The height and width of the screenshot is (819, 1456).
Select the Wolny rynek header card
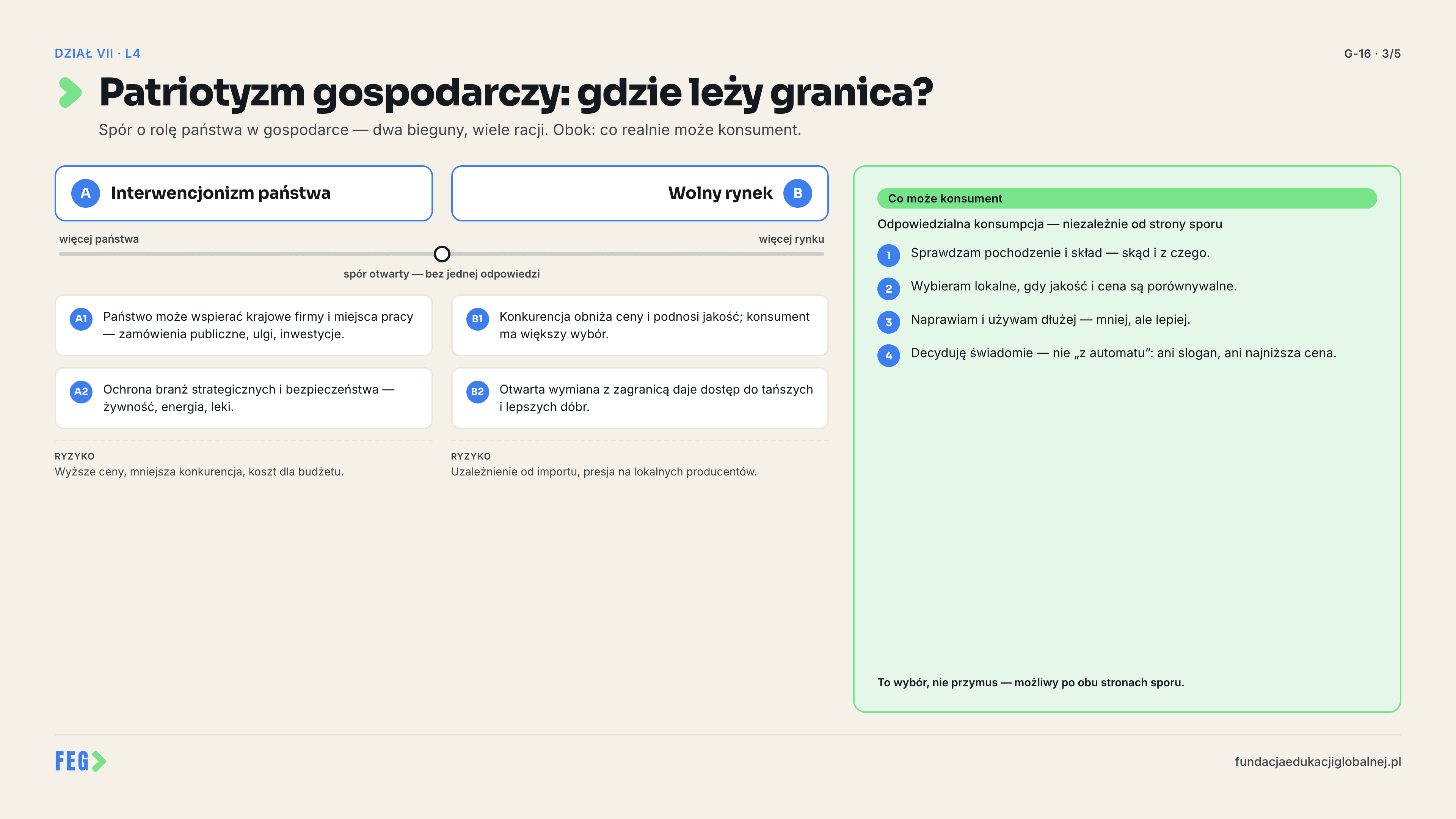click(x=640, y=193)
